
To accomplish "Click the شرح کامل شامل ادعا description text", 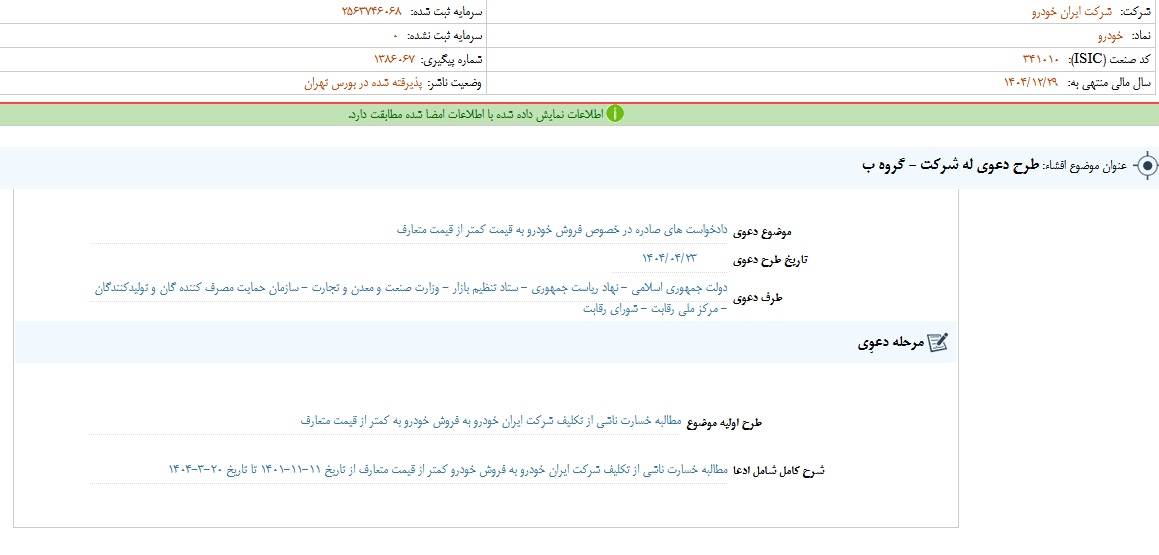I will [449, 469].
